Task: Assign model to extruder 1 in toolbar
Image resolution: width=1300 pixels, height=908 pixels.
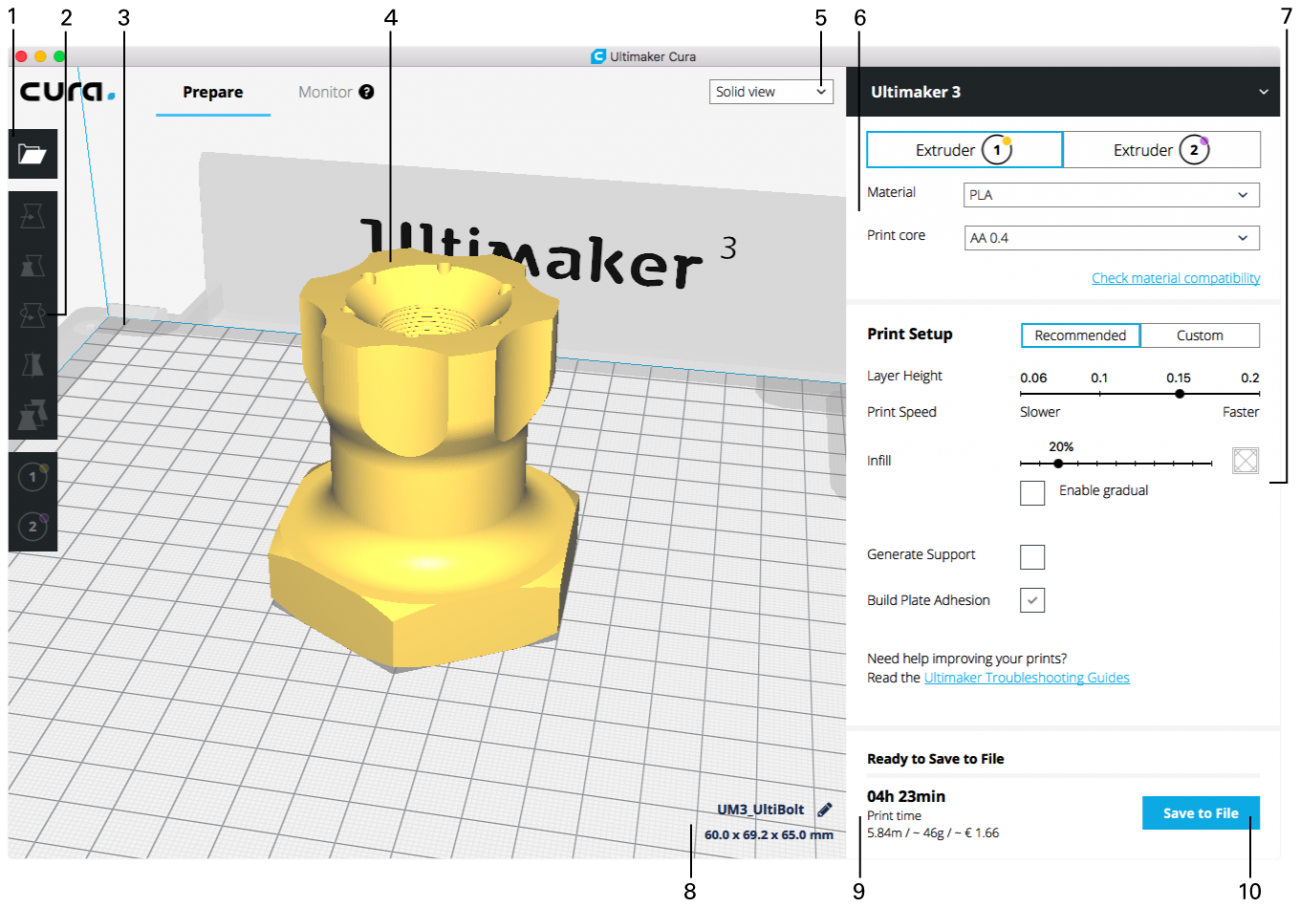Action: click(x=33, y=478)
